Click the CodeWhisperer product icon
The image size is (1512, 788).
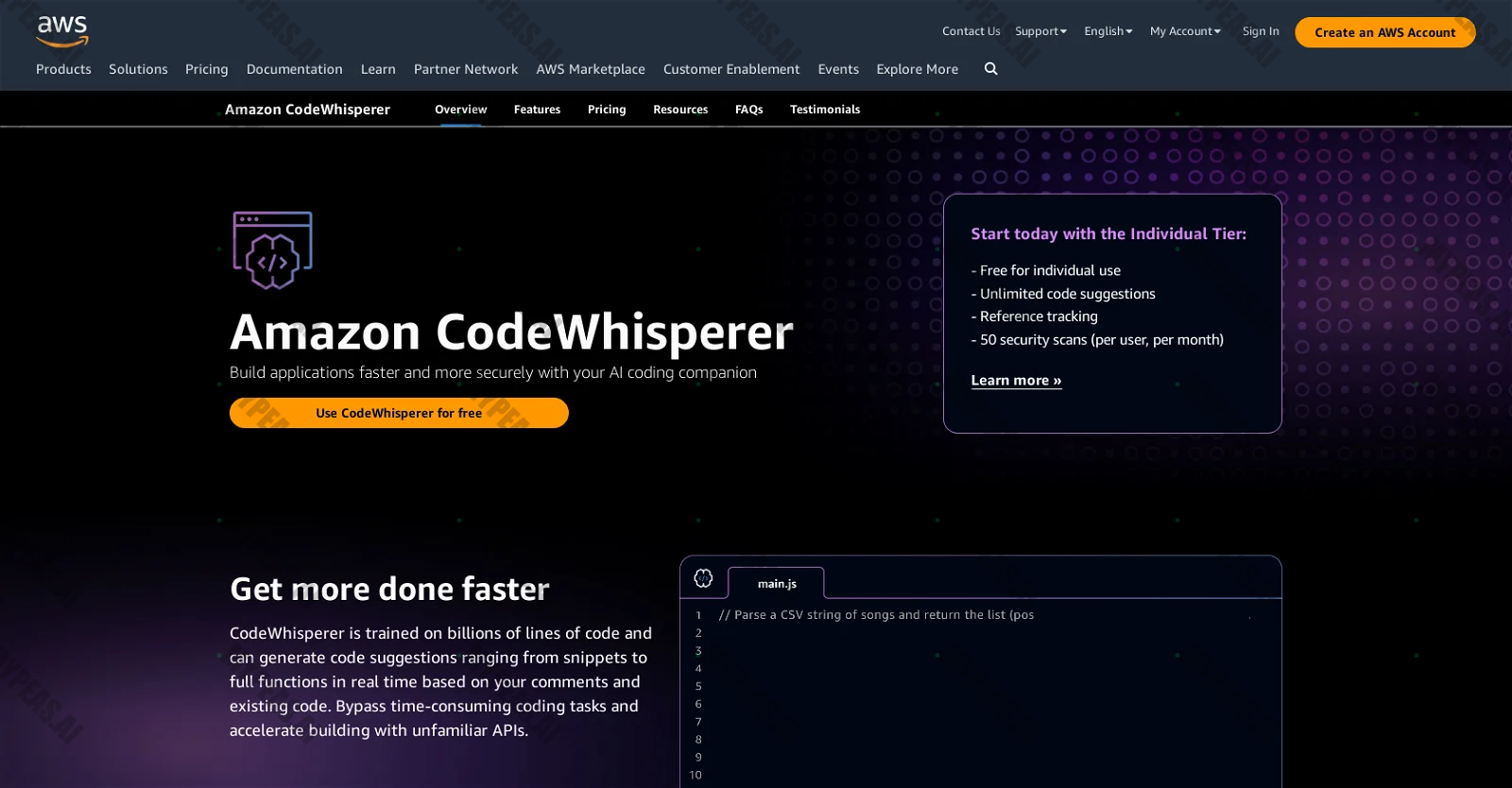click(x=272, y=250)
